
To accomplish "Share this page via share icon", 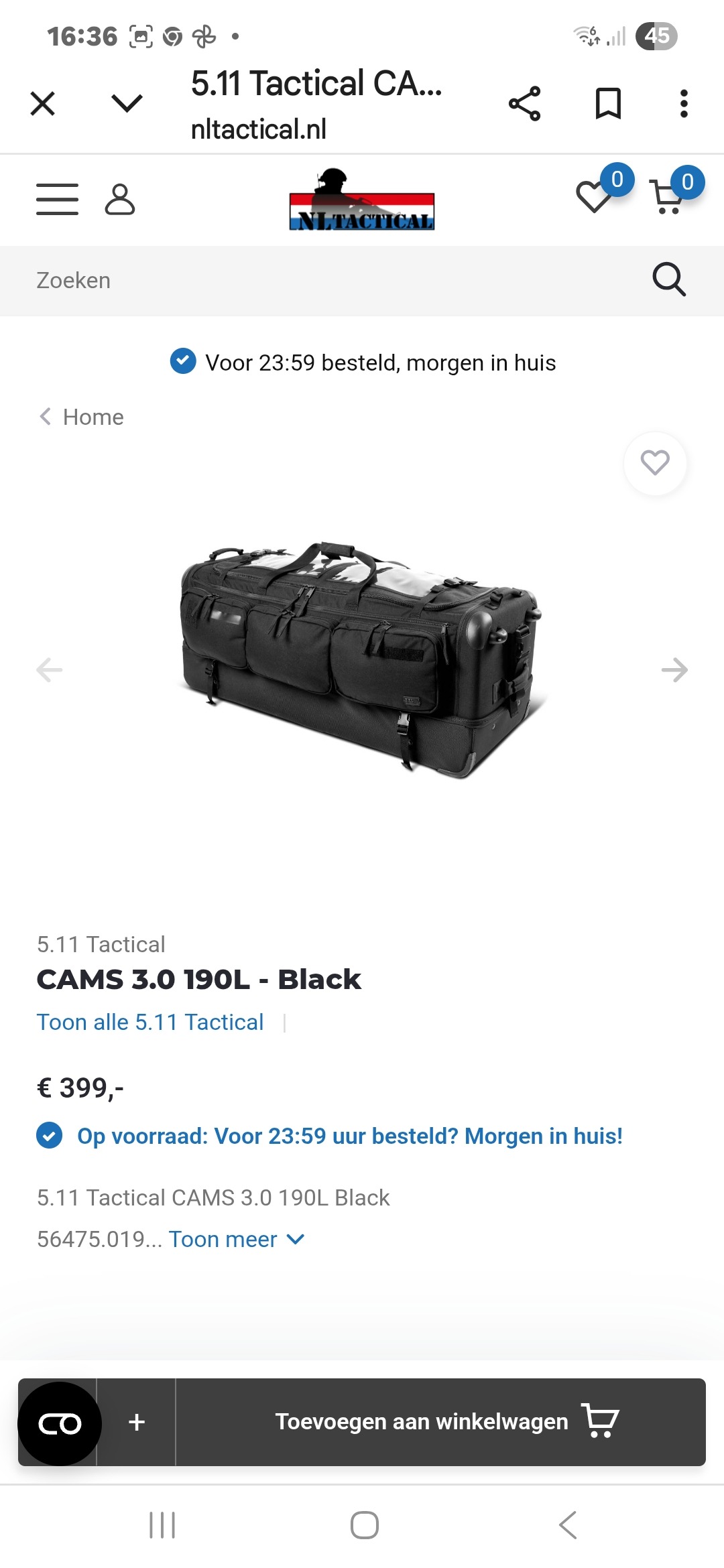I will click(524, 104).
